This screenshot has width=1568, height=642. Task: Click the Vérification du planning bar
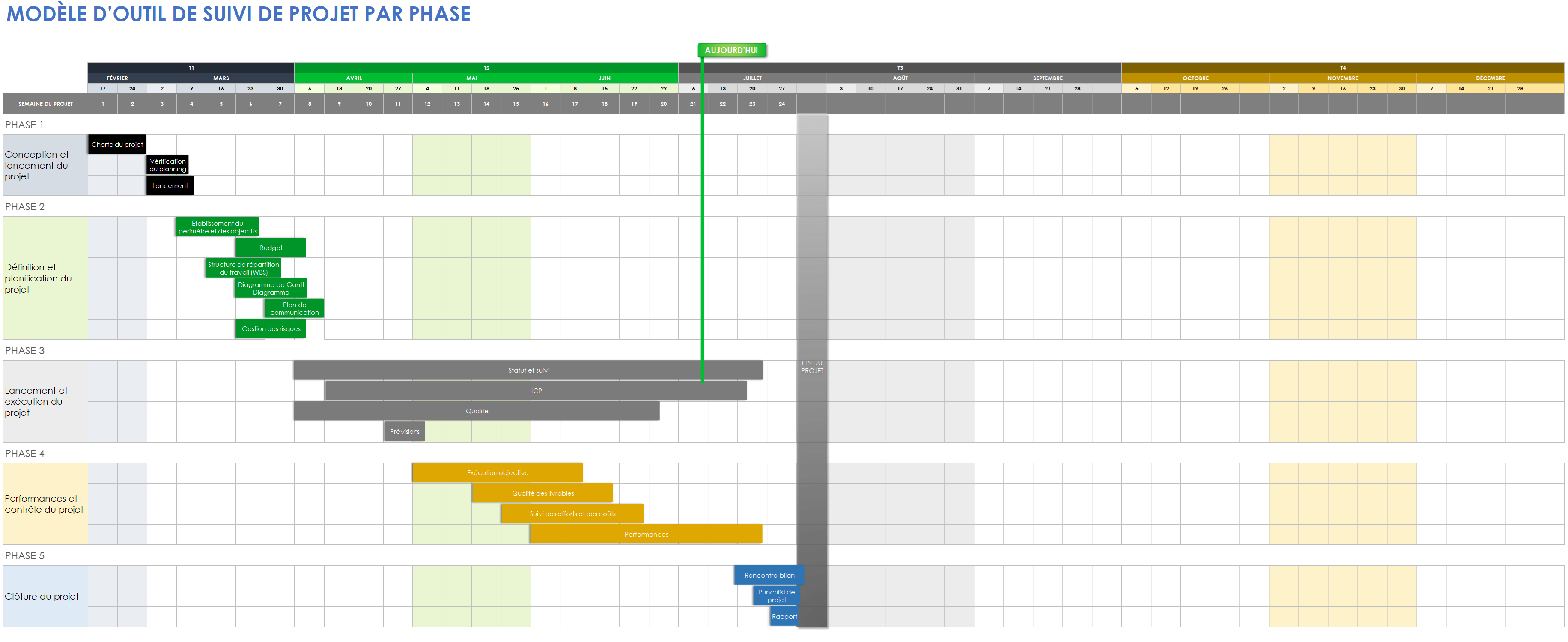pos(167,165)
